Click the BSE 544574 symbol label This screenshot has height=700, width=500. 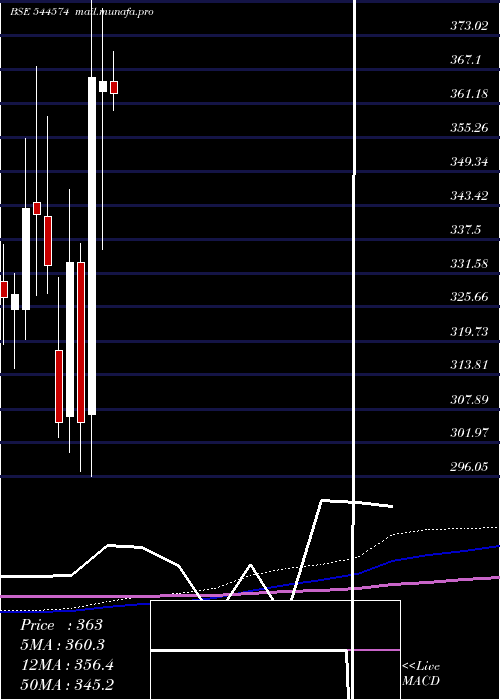pyautogui.click(x=39, y=12)
